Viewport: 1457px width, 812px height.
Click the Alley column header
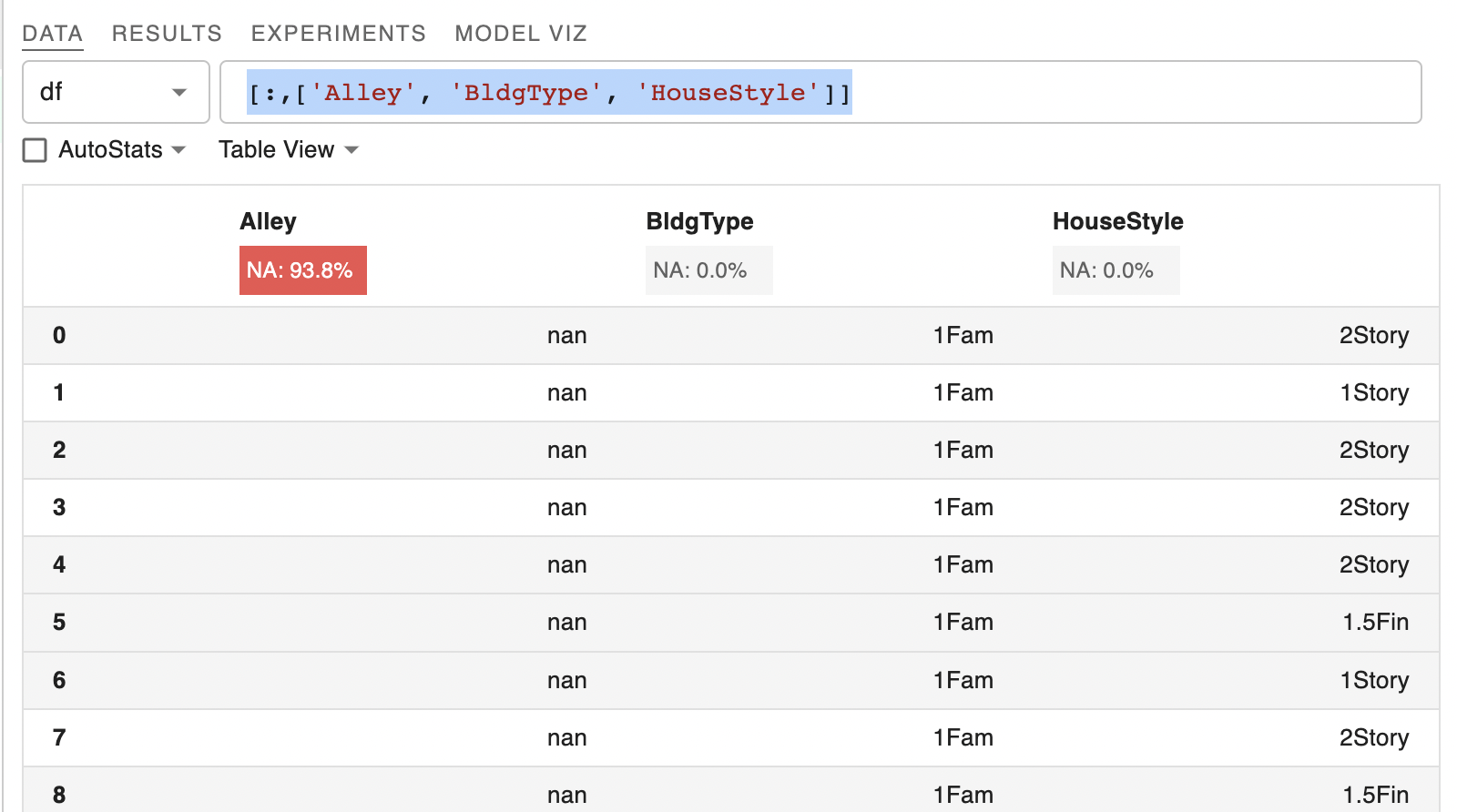[x=268, y=221]
